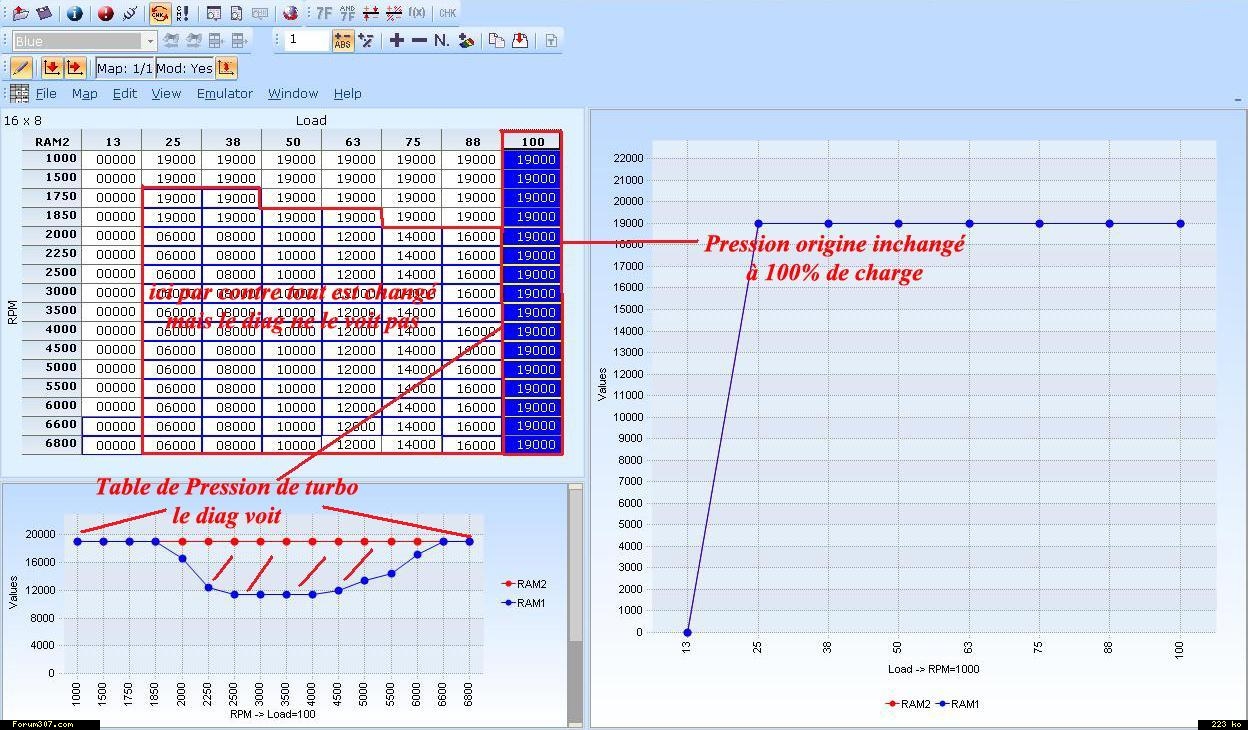Select the Load 100 column header
This screenshot has height=730, width=1248.
click(x=532, y=141)
